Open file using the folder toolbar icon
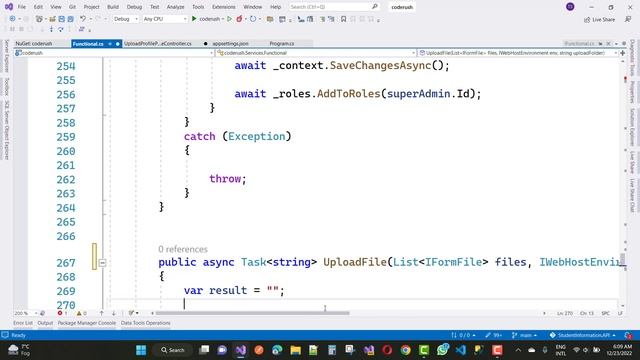 [52, 19]
